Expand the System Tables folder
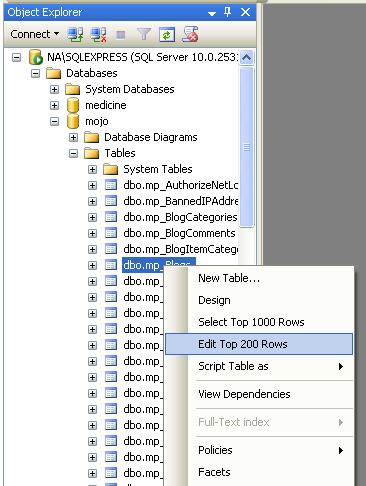This screenshot has width=366, height=486. click(92, 169)
